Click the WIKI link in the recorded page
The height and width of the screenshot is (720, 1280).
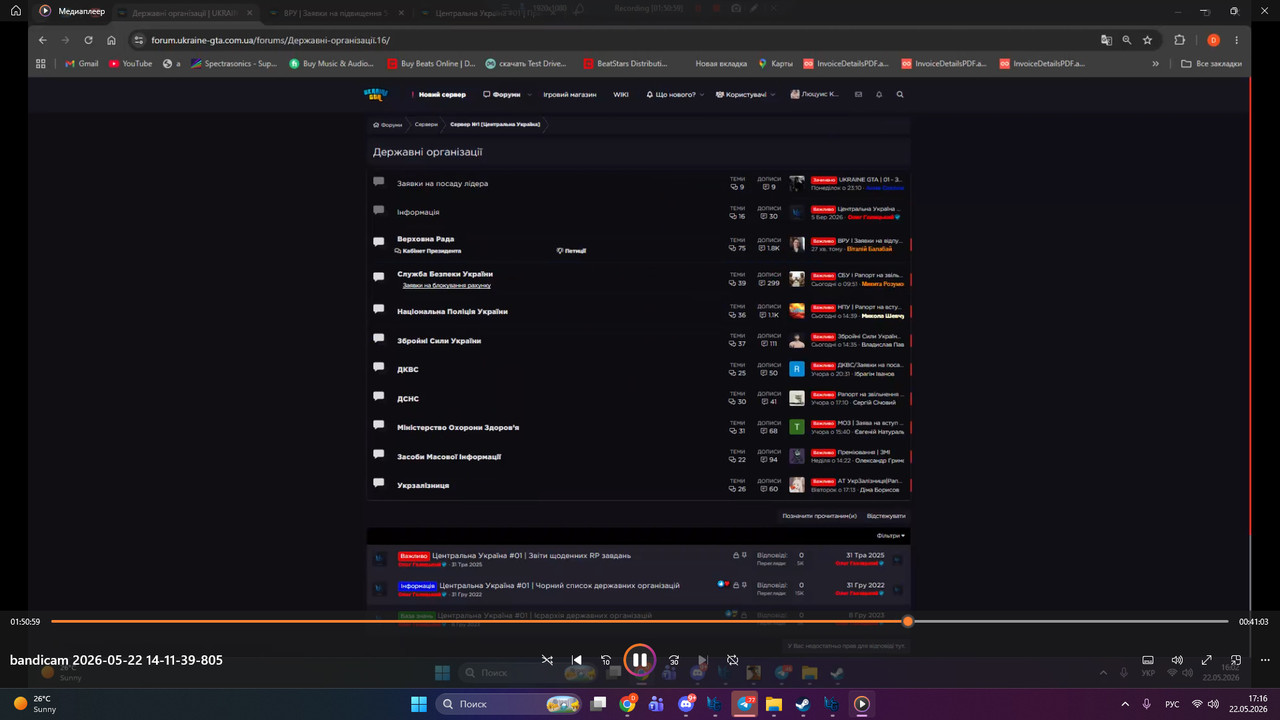[621, 94]
